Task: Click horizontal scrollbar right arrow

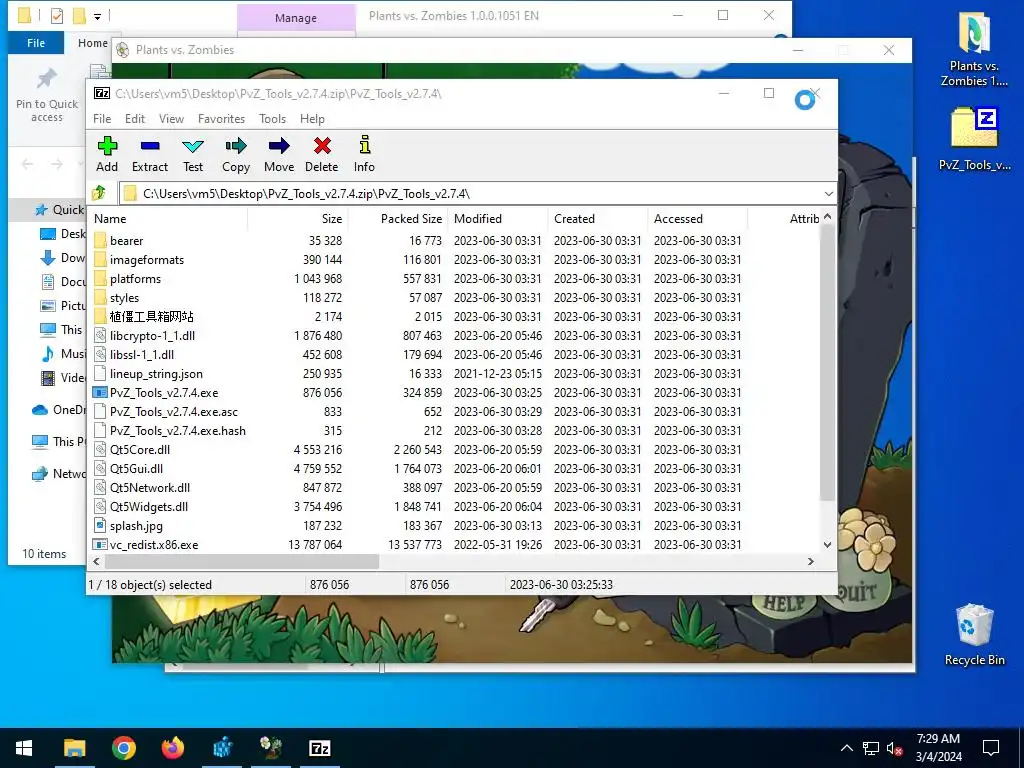Action: point(810,562)
